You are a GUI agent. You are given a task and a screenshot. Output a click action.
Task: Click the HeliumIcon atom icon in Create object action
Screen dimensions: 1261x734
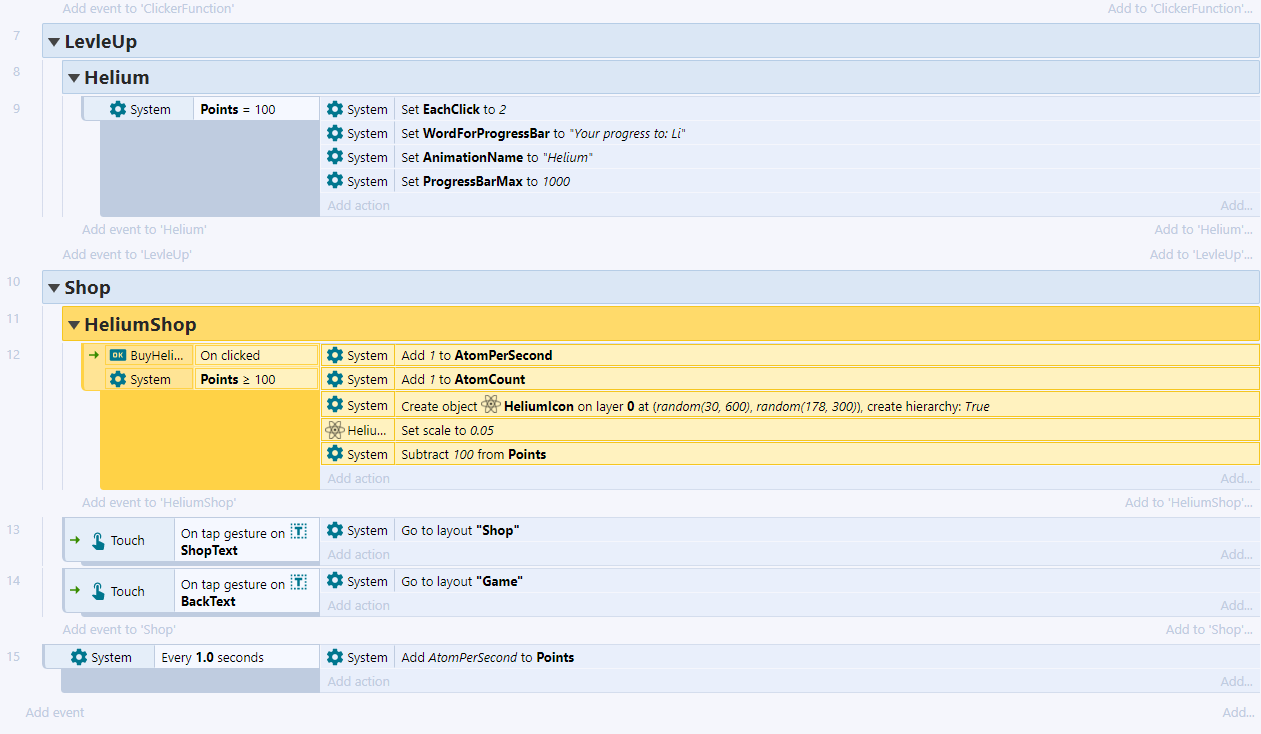[x=491, y=406]
